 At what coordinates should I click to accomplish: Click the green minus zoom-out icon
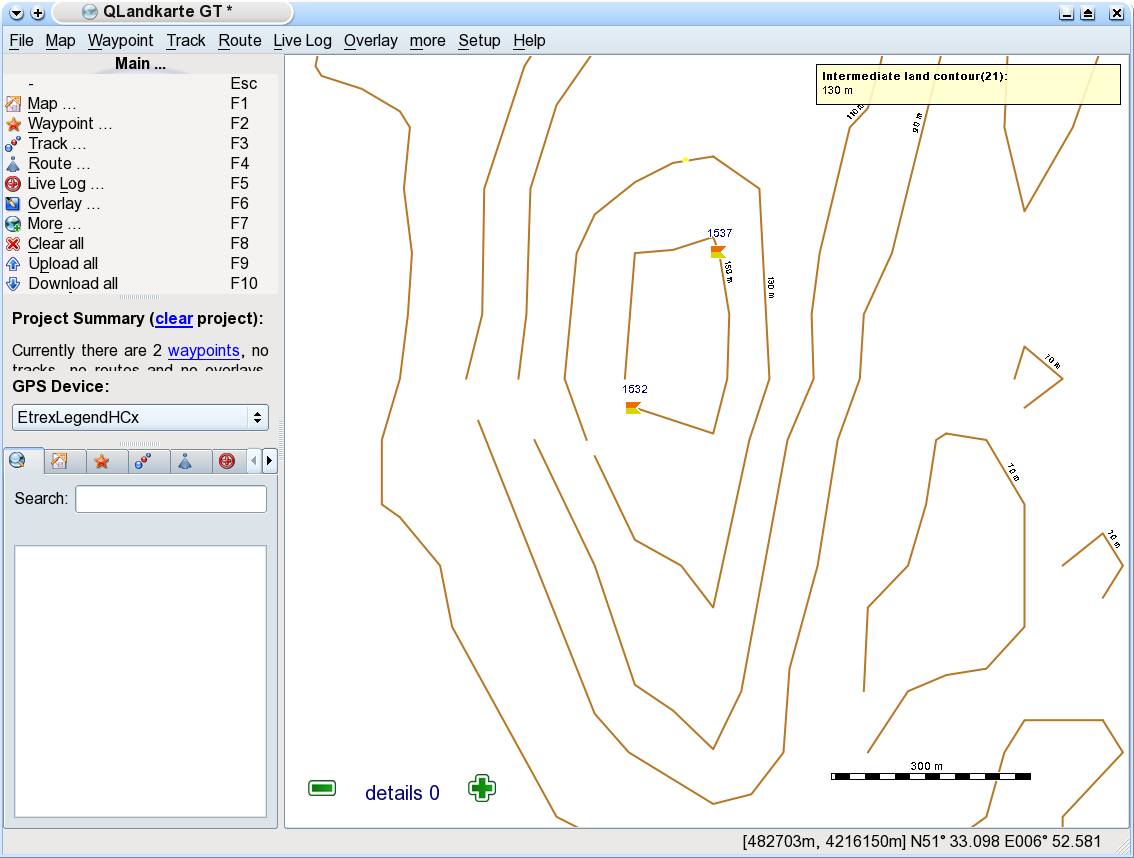point(322,788)
